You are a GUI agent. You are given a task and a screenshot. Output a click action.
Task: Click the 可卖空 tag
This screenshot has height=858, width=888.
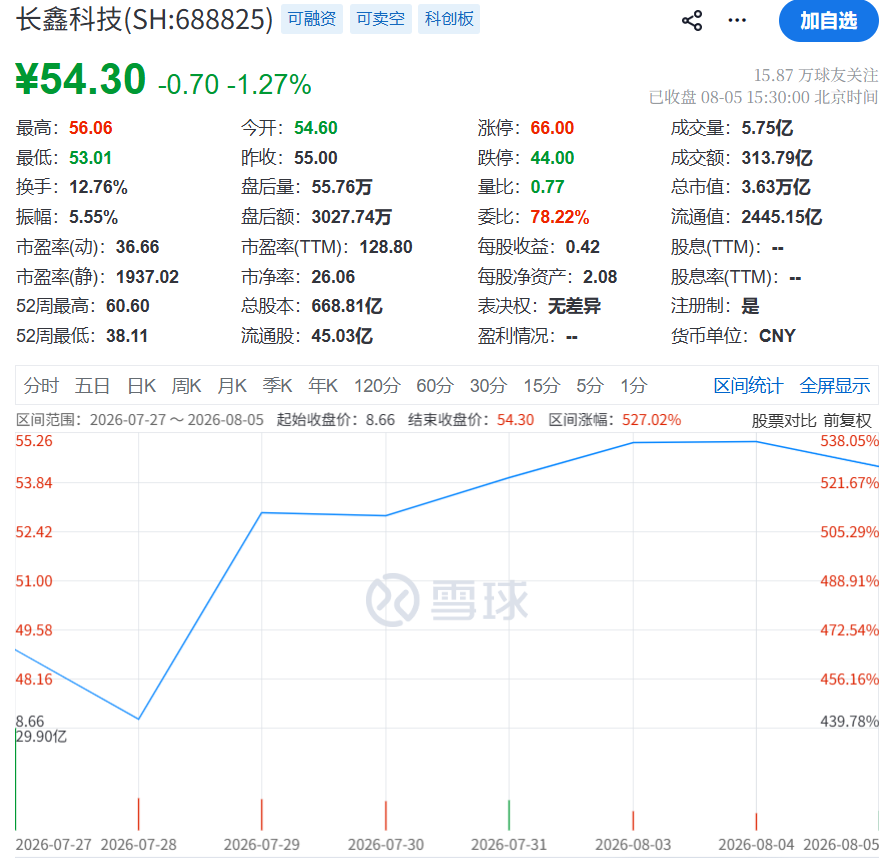[x=381, y=19]
